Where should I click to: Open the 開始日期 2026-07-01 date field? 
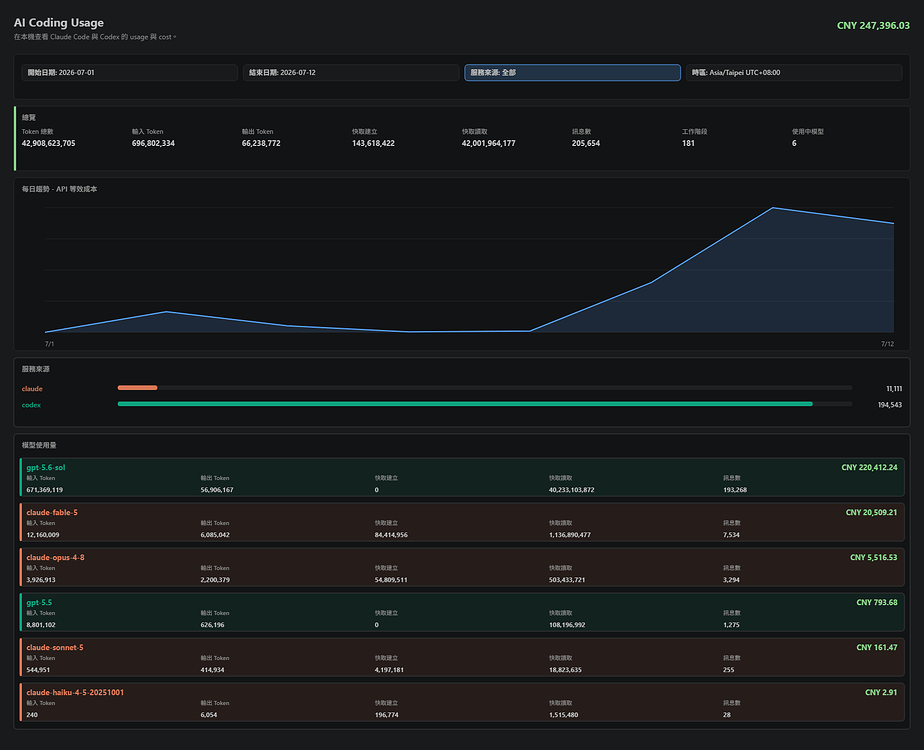pos(130,72)
